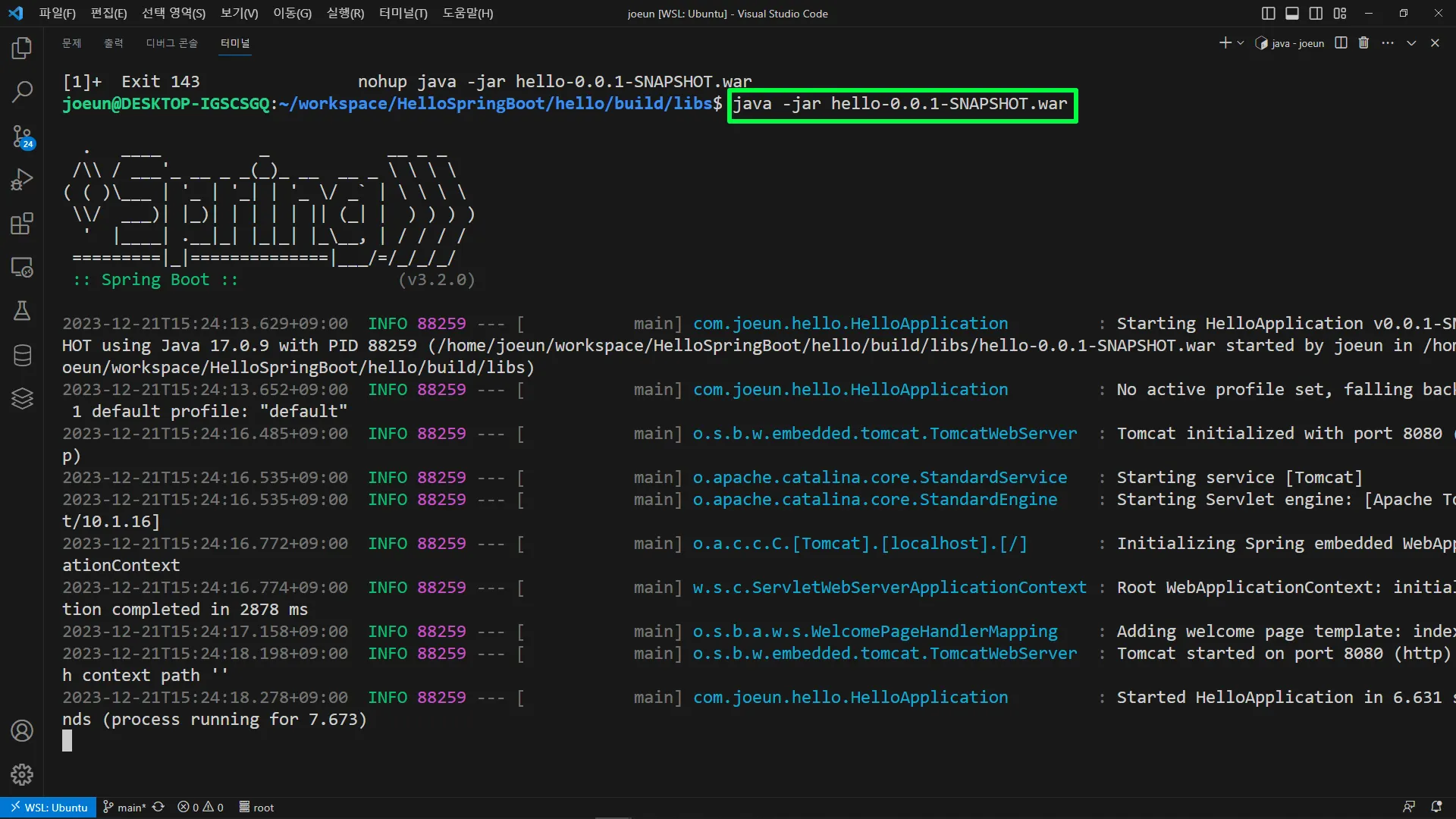Open the Explorer view in activity bar
The height and width of the screenshot is (819, 1456).
tap(22, 49)
